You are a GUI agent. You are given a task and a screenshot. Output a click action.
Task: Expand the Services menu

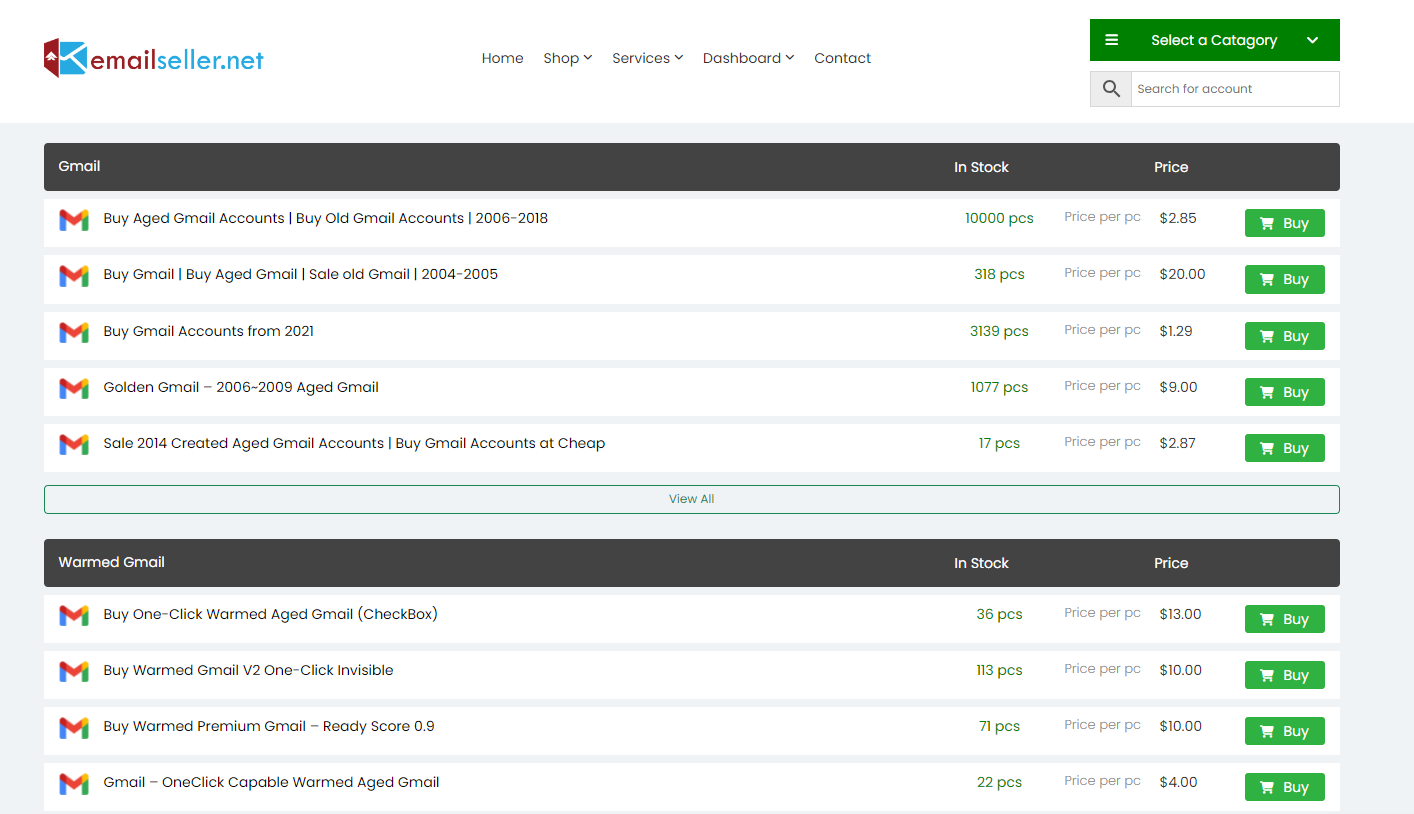point(648,58)
